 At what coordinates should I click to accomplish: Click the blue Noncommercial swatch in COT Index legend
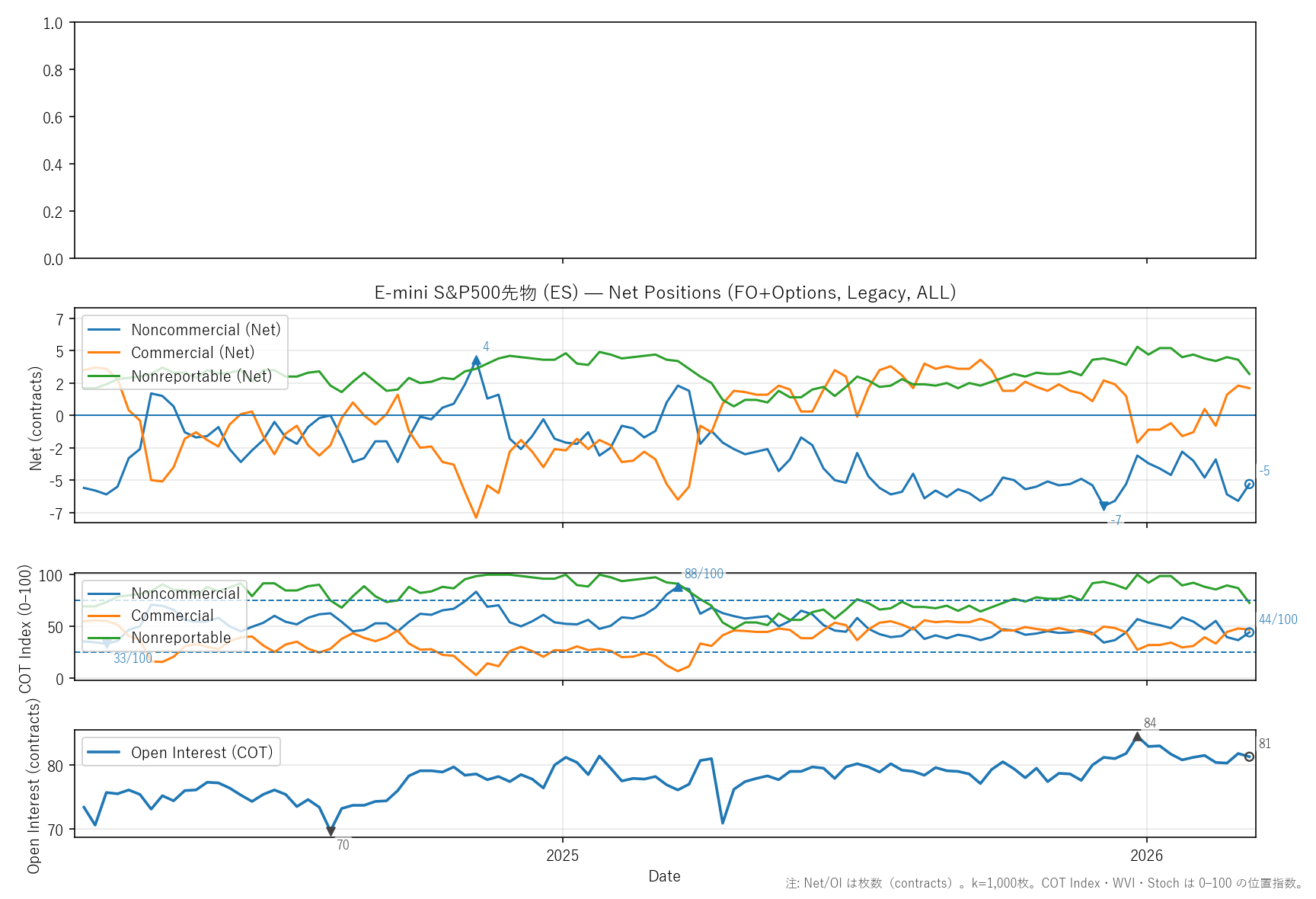[104, 593]
